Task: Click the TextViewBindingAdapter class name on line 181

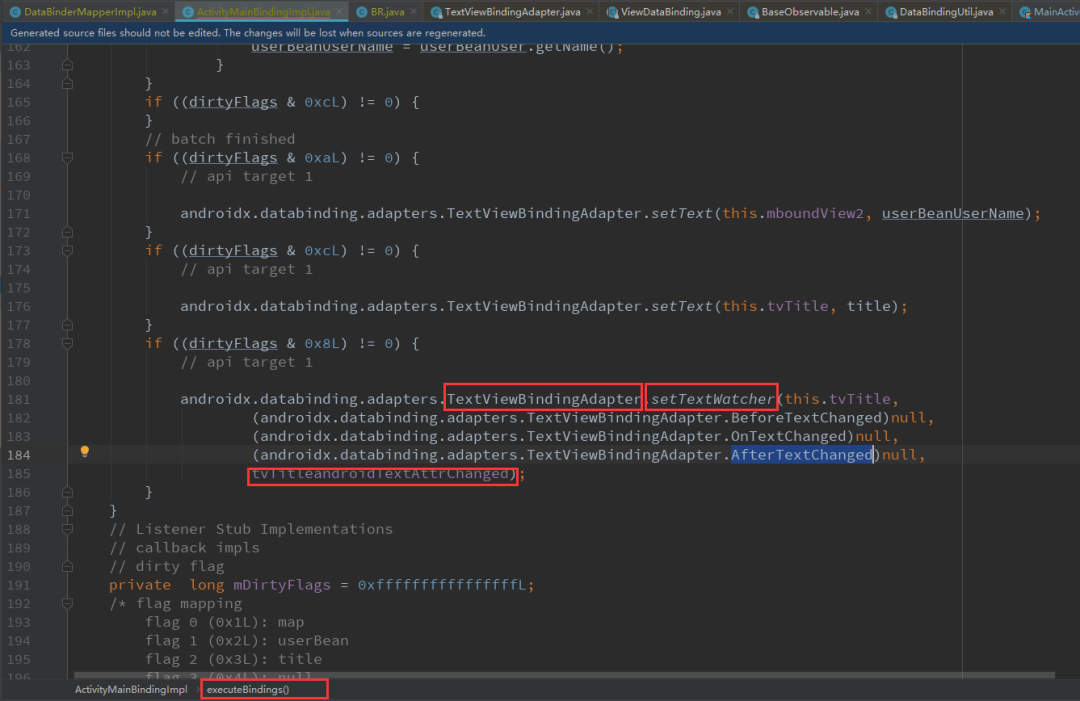Action: click(x=544, y=399)
